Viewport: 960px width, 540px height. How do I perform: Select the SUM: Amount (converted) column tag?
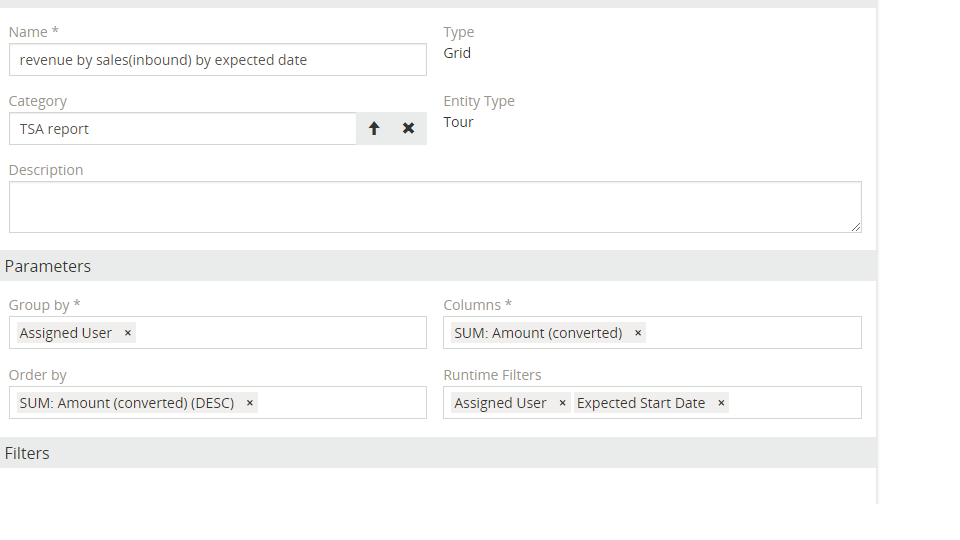tap(538, 333)
